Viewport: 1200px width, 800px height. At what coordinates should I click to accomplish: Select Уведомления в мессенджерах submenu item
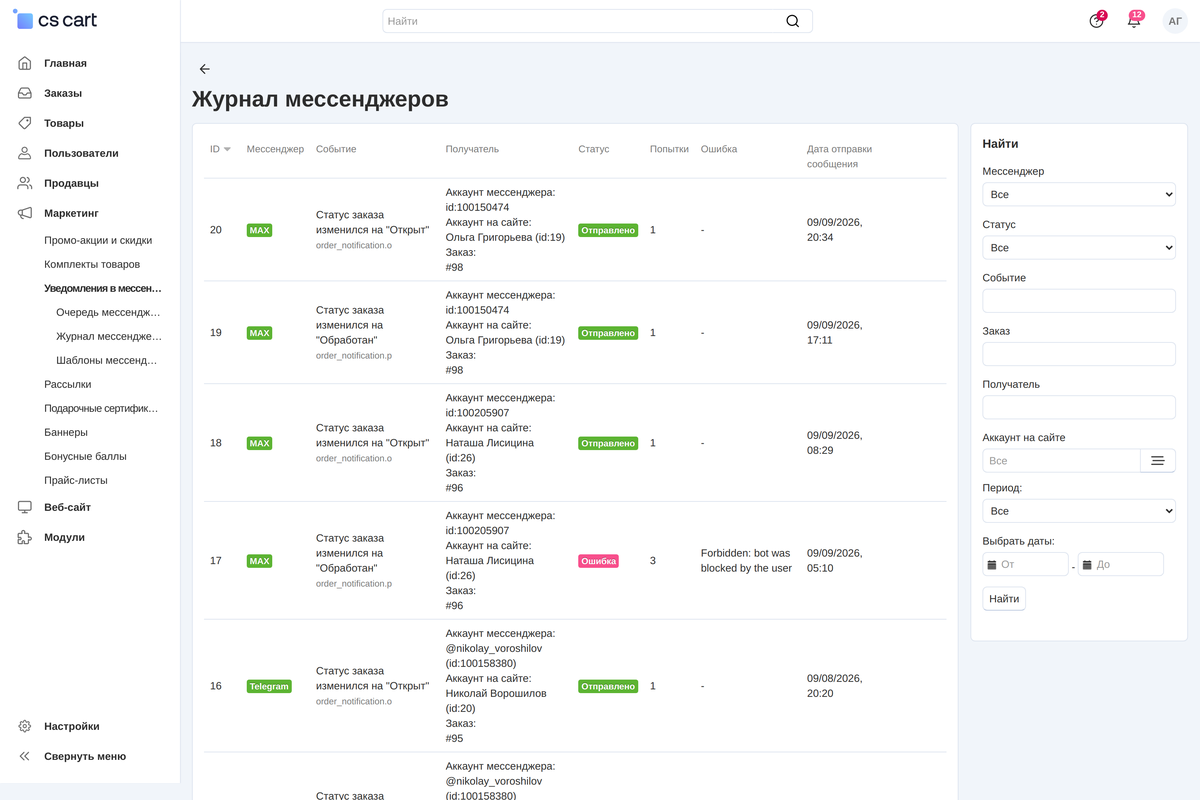click(x=103, y=288)
